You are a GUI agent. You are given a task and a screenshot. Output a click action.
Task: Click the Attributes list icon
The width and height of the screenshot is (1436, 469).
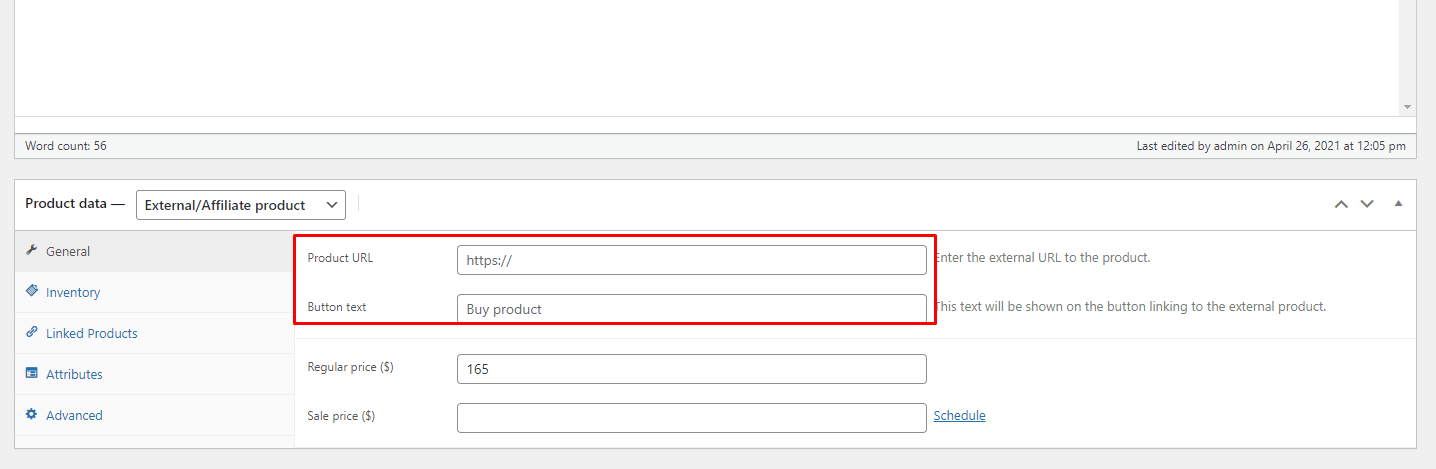pos(32,374)
